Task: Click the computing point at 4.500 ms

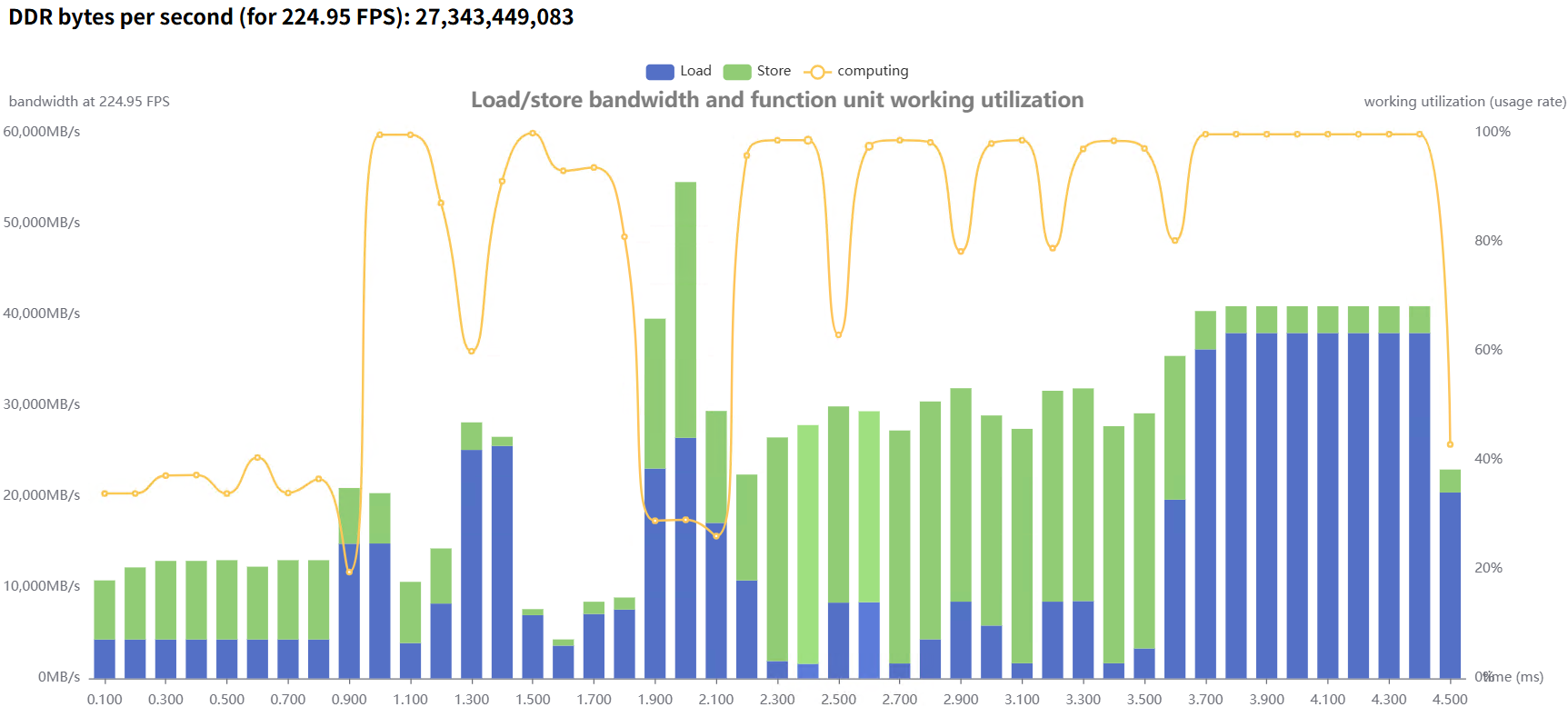Action: 1450,444
